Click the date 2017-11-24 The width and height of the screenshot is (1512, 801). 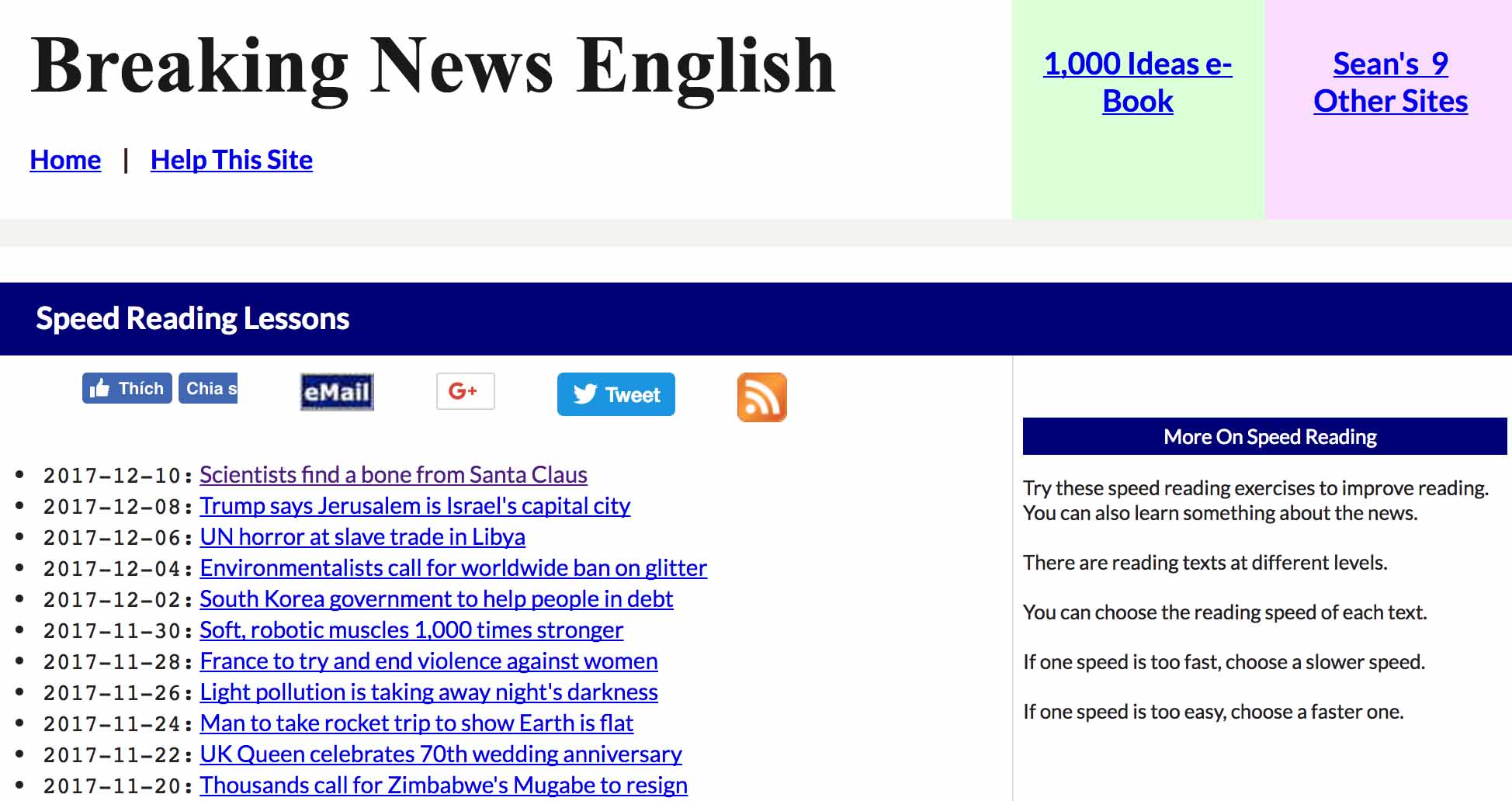point(112,724)
